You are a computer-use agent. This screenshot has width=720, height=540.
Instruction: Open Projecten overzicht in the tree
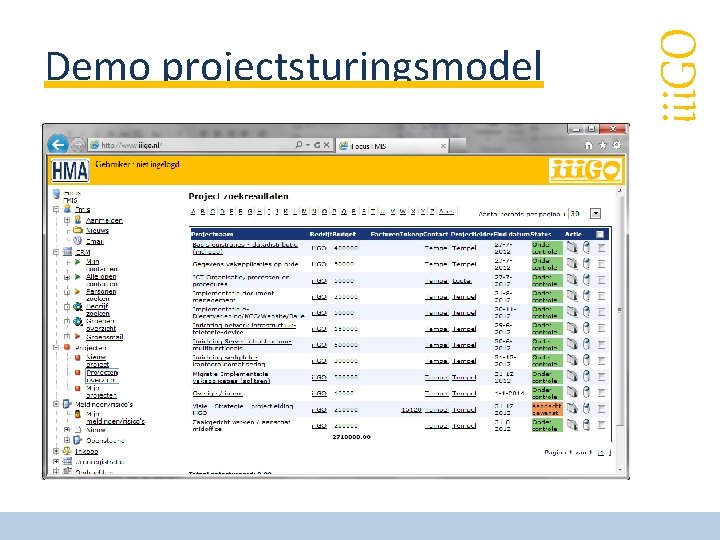click(x=102, y=376)
